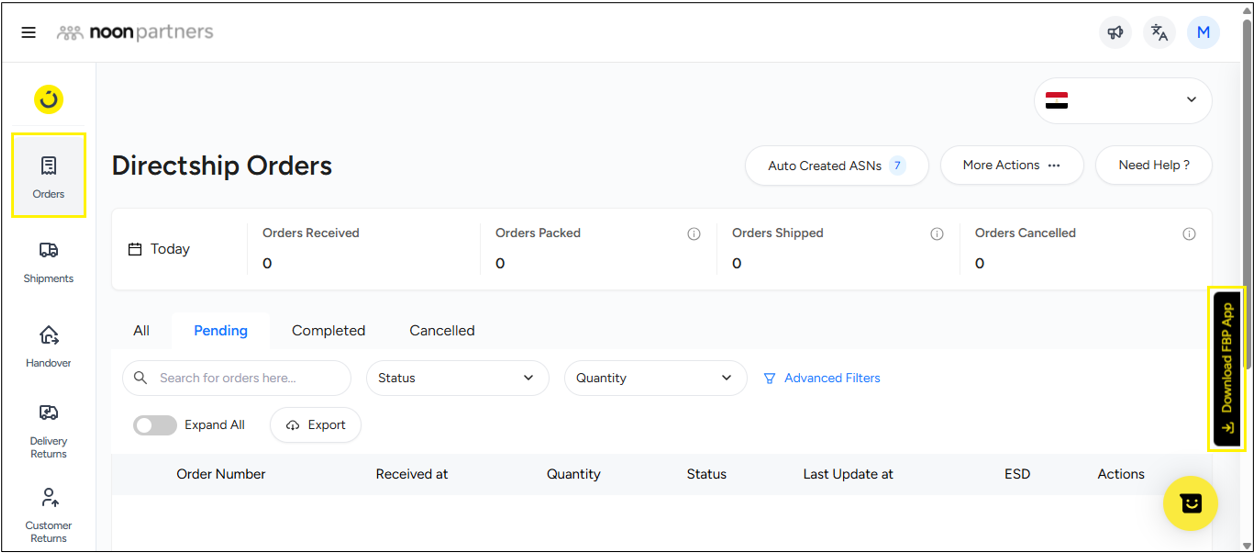Image resolution: width=1259 pixels, height=553 pixels.
Task: Switch to the Completed tab
Action: click(328, 331)
